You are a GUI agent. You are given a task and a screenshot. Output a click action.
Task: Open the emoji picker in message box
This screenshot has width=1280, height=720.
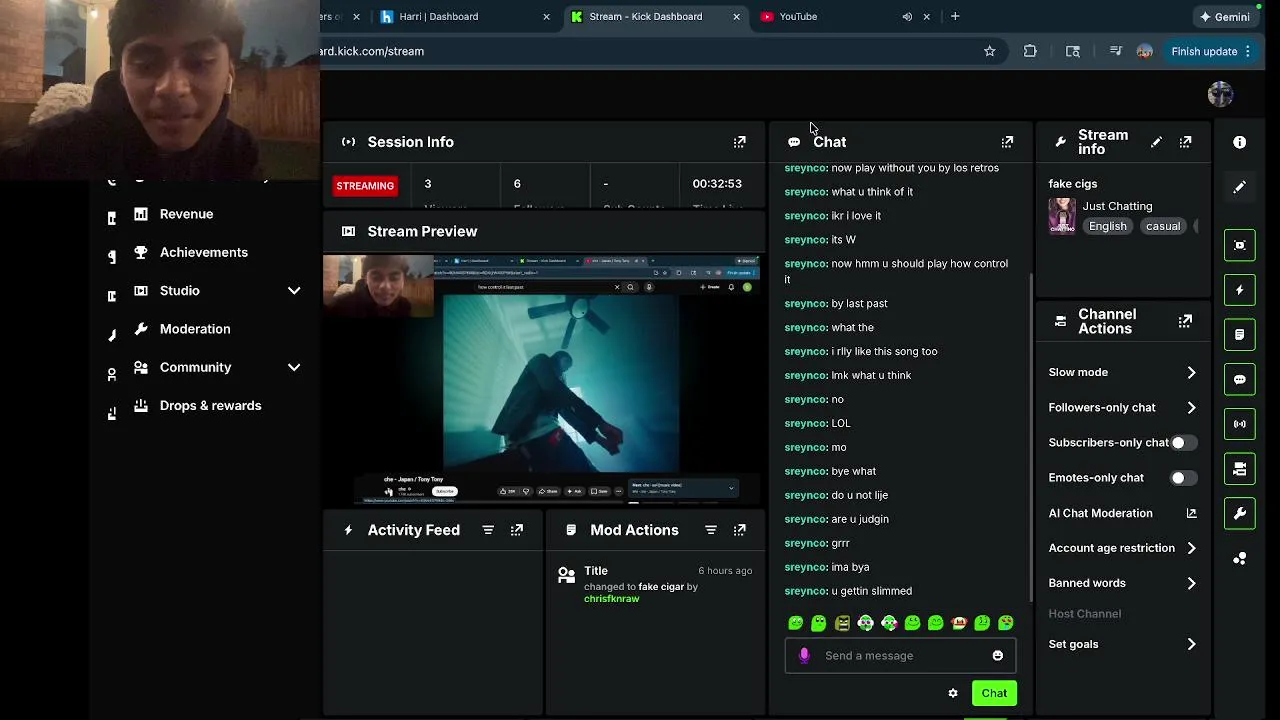pos(997,656)
